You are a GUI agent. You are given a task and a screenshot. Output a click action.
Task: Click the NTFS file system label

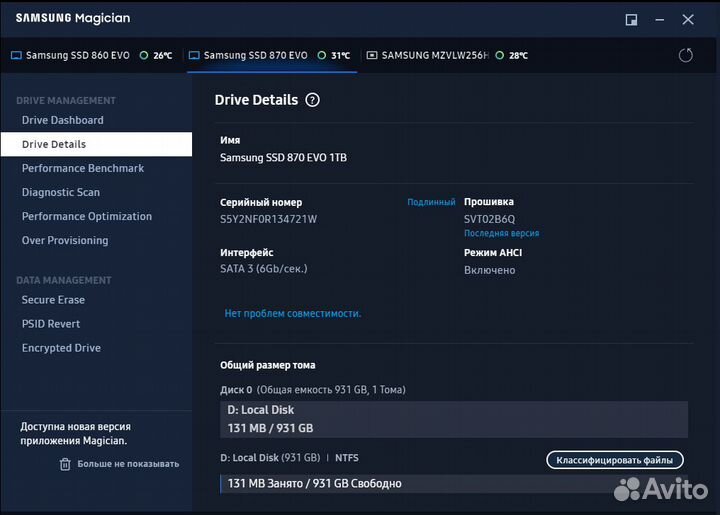coord(347,458)
